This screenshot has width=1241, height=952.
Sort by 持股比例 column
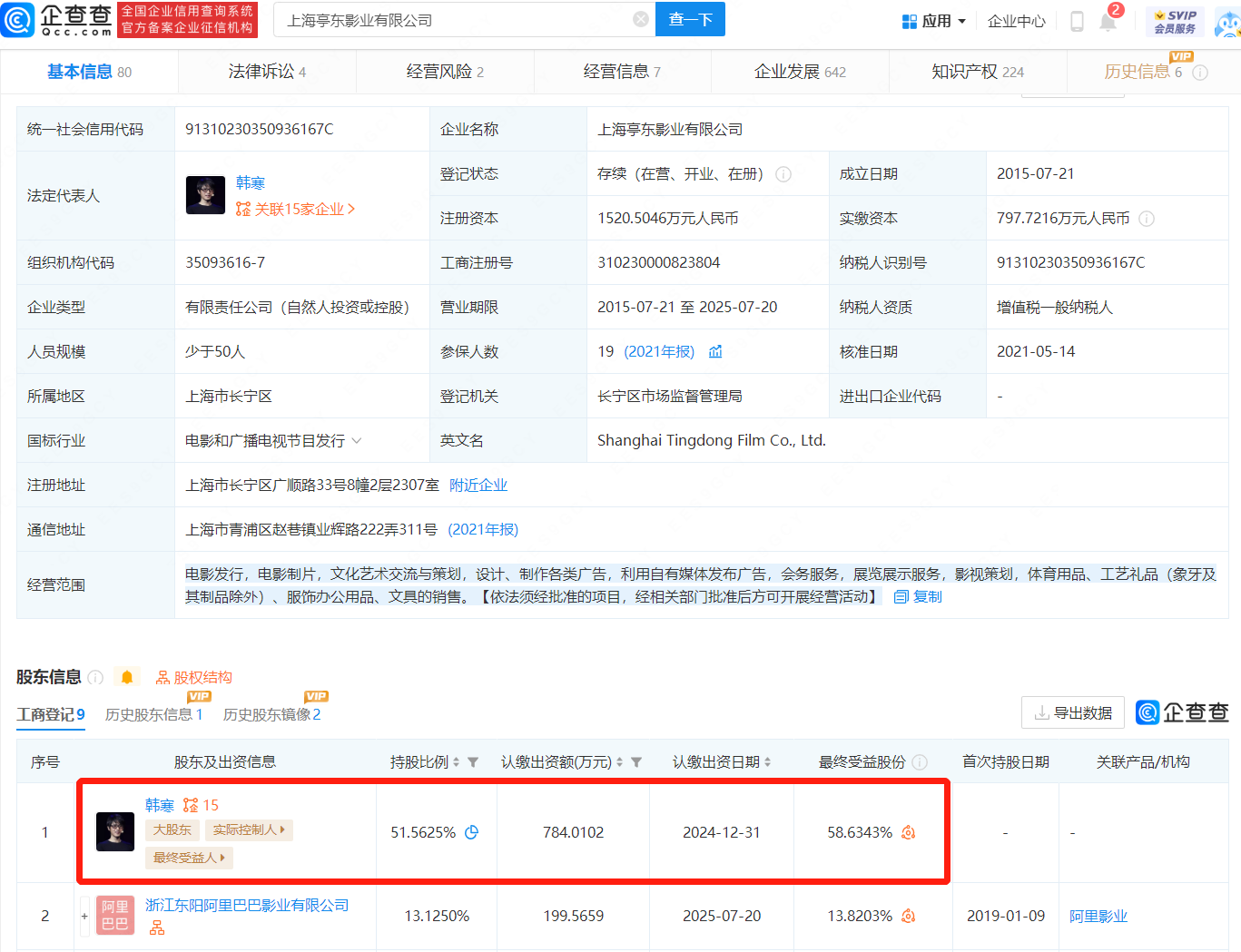pos(456,762)
